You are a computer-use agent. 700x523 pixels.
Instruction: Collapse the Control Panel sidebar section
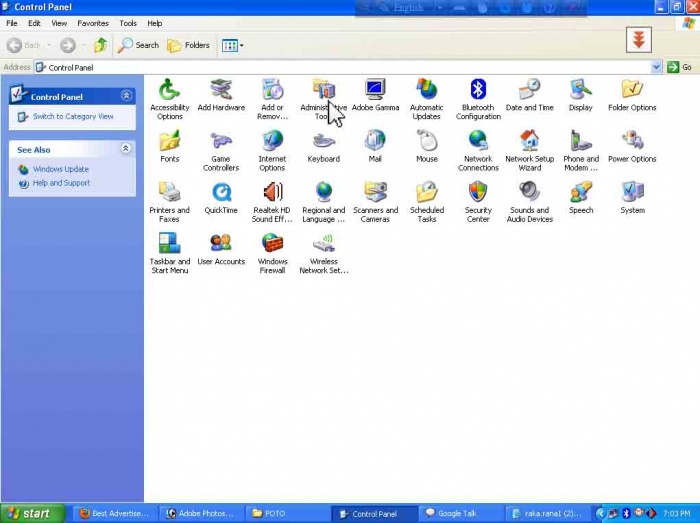[x=126, y=96]
